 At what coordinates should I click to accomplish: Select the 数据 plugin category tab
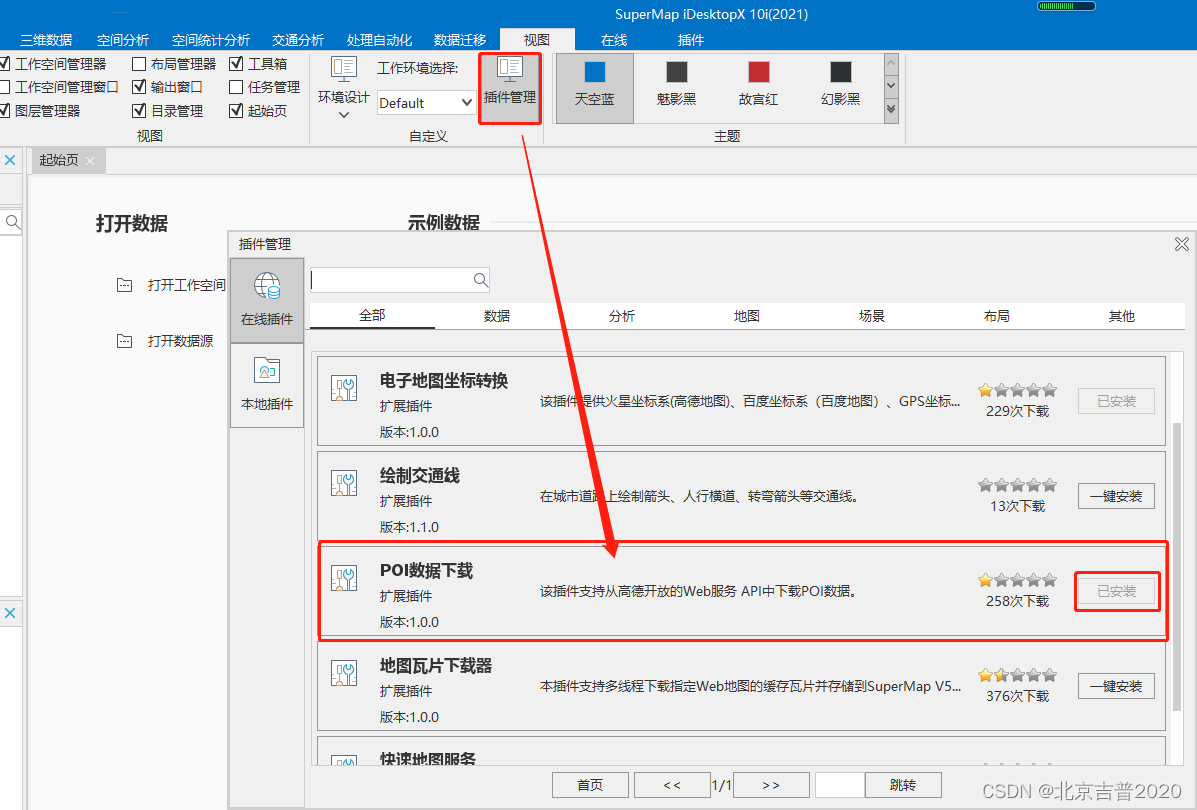(x=497, y=315)
